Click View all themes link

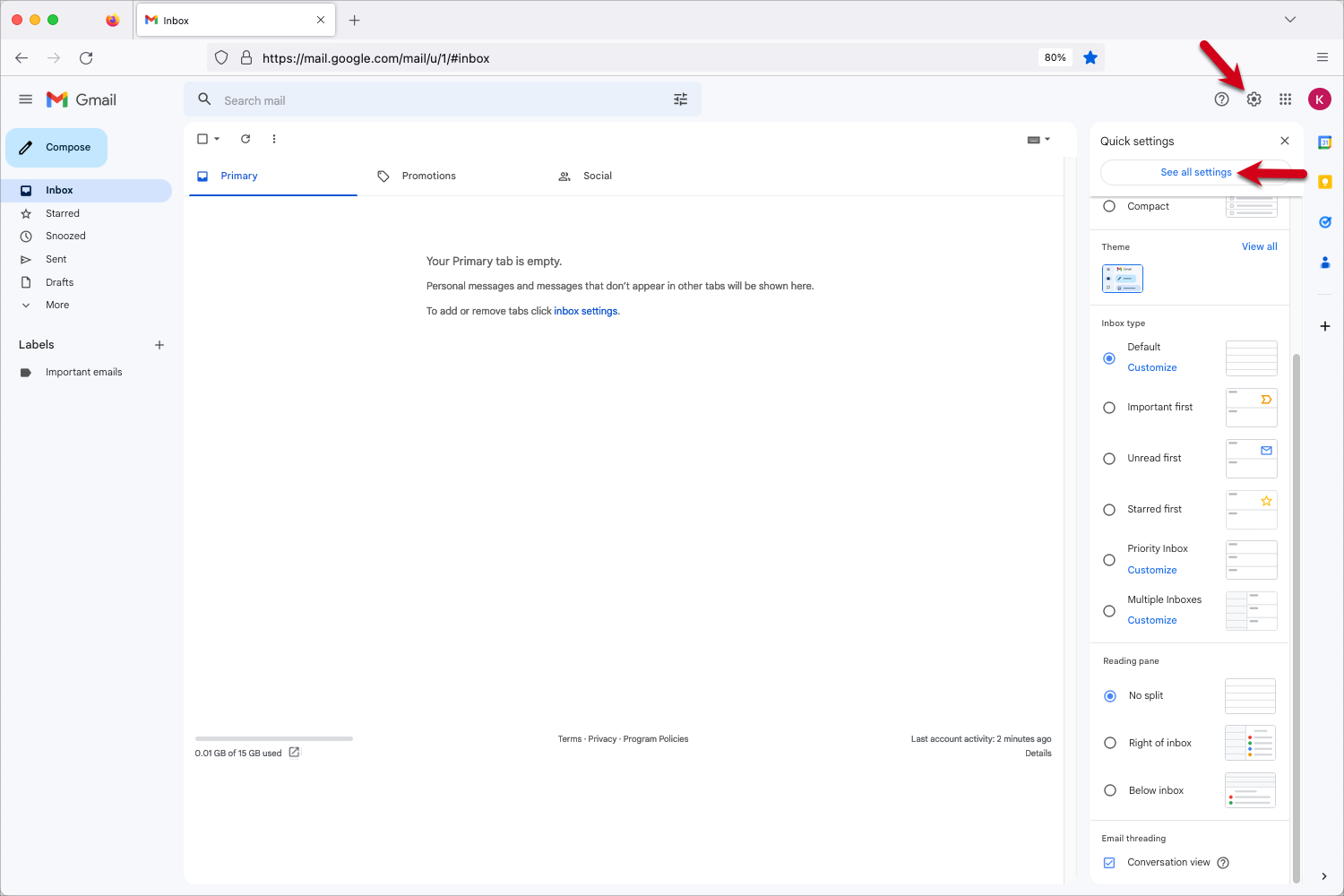click(1259, 246)
